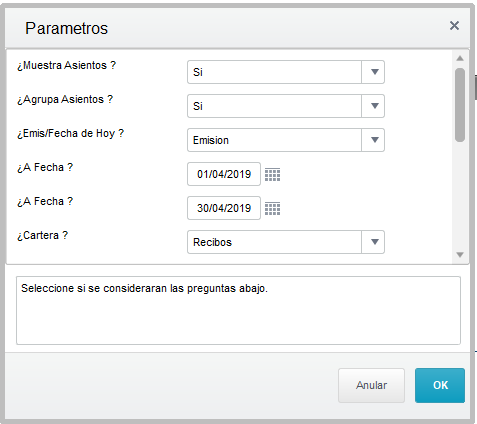Open calendar picker beside 30/04/2019 date
The image size is (477, 424).
point(272,208)
